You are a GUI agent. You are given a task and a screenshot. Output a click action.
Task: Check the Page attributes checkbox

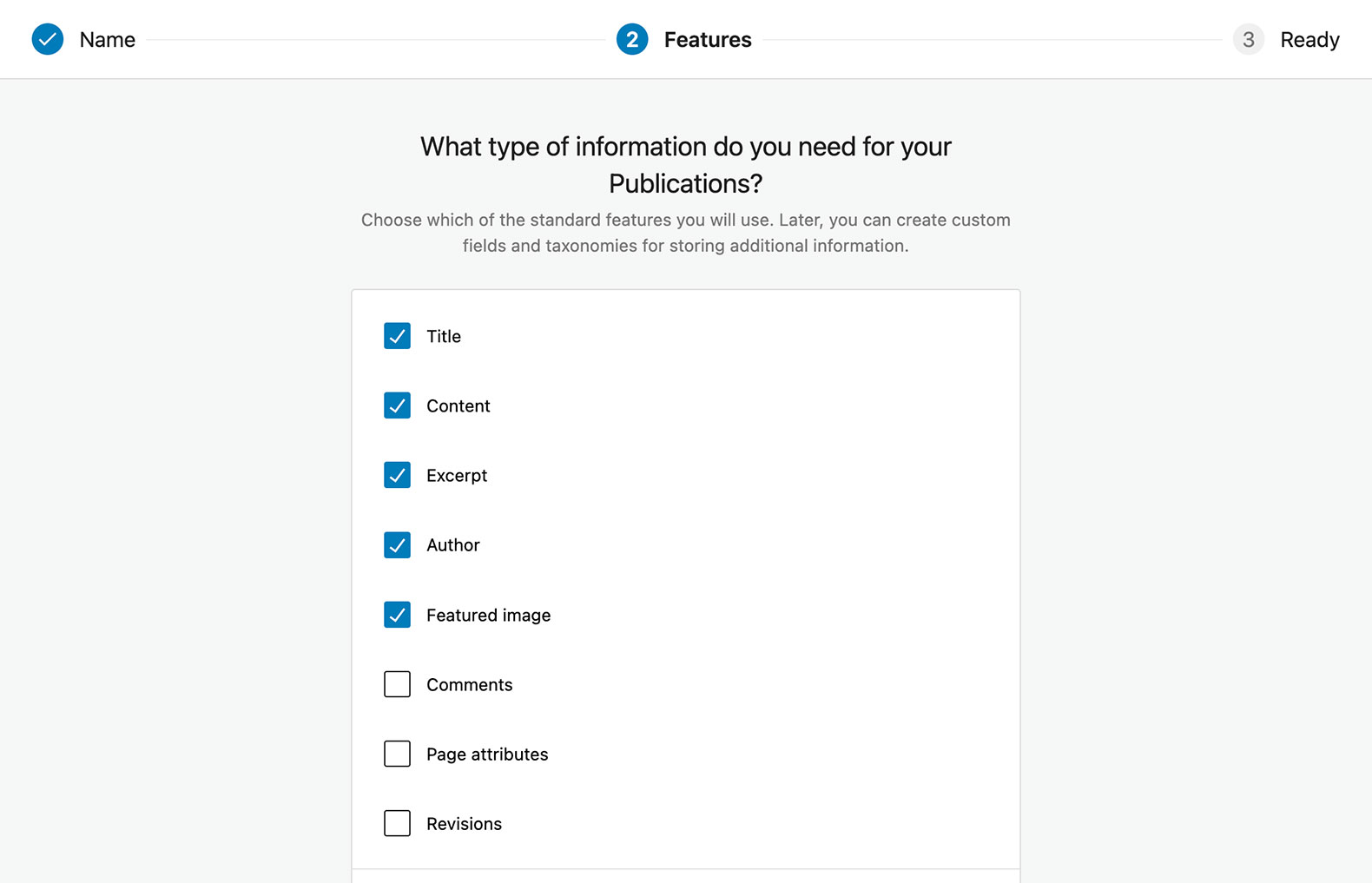[397, 754]
